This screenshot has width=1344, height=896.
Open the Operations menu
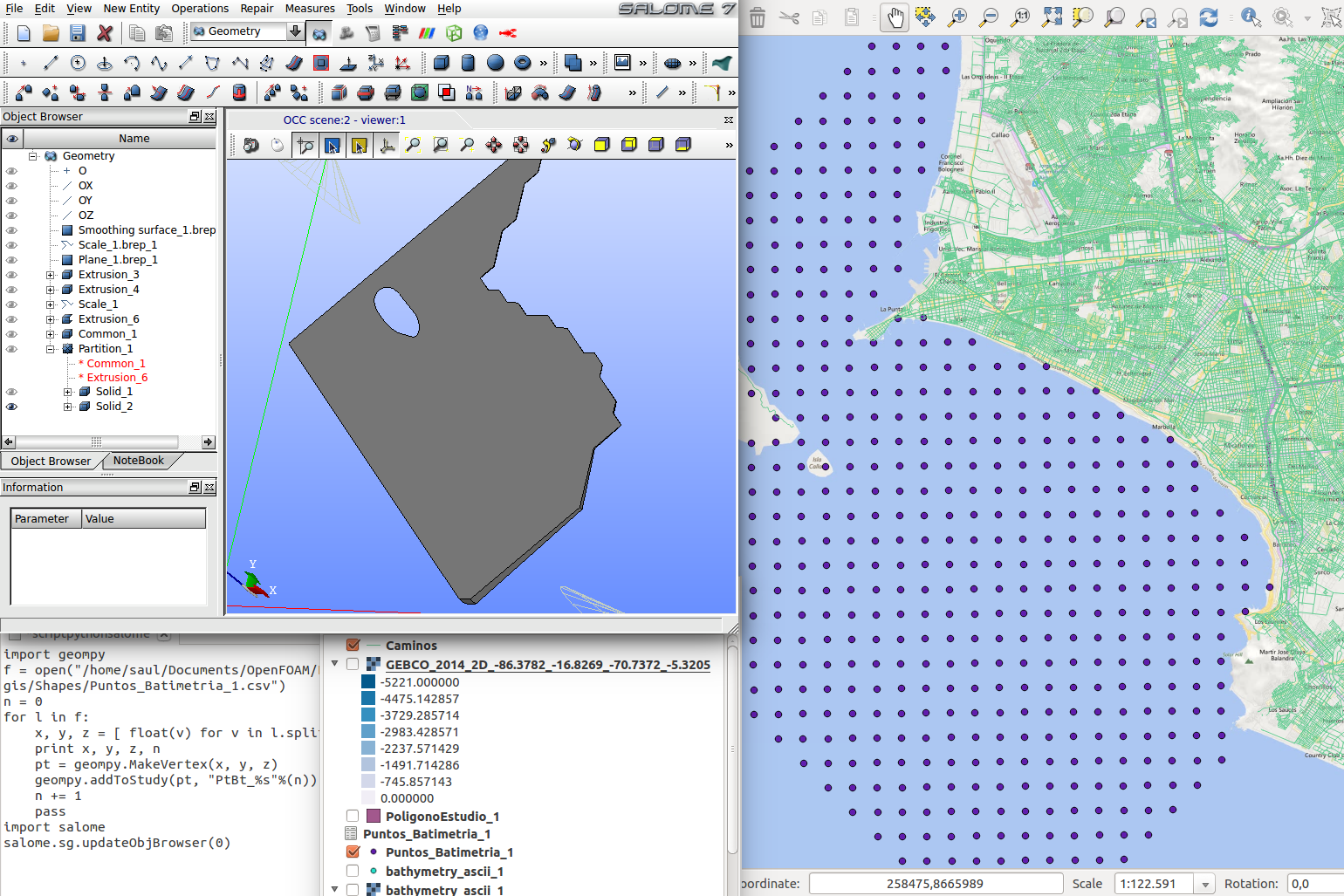199,9
